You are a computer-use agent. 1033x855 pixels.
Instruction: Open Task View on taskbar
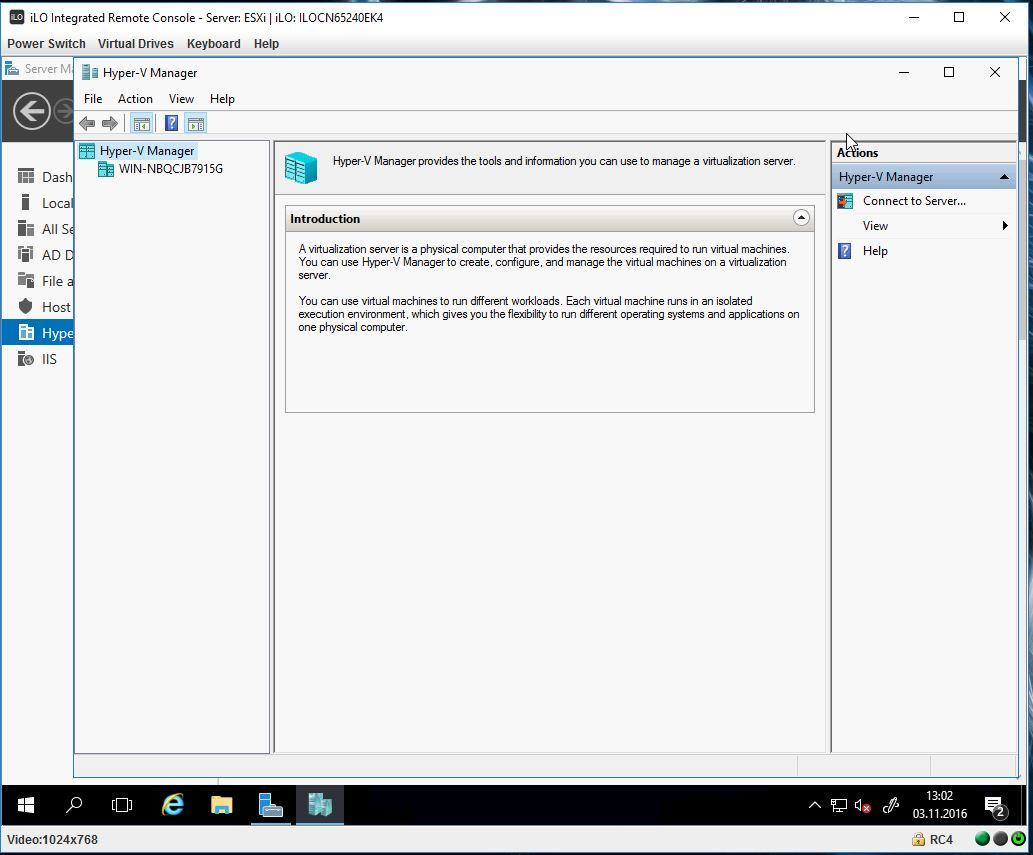(122, 805)
